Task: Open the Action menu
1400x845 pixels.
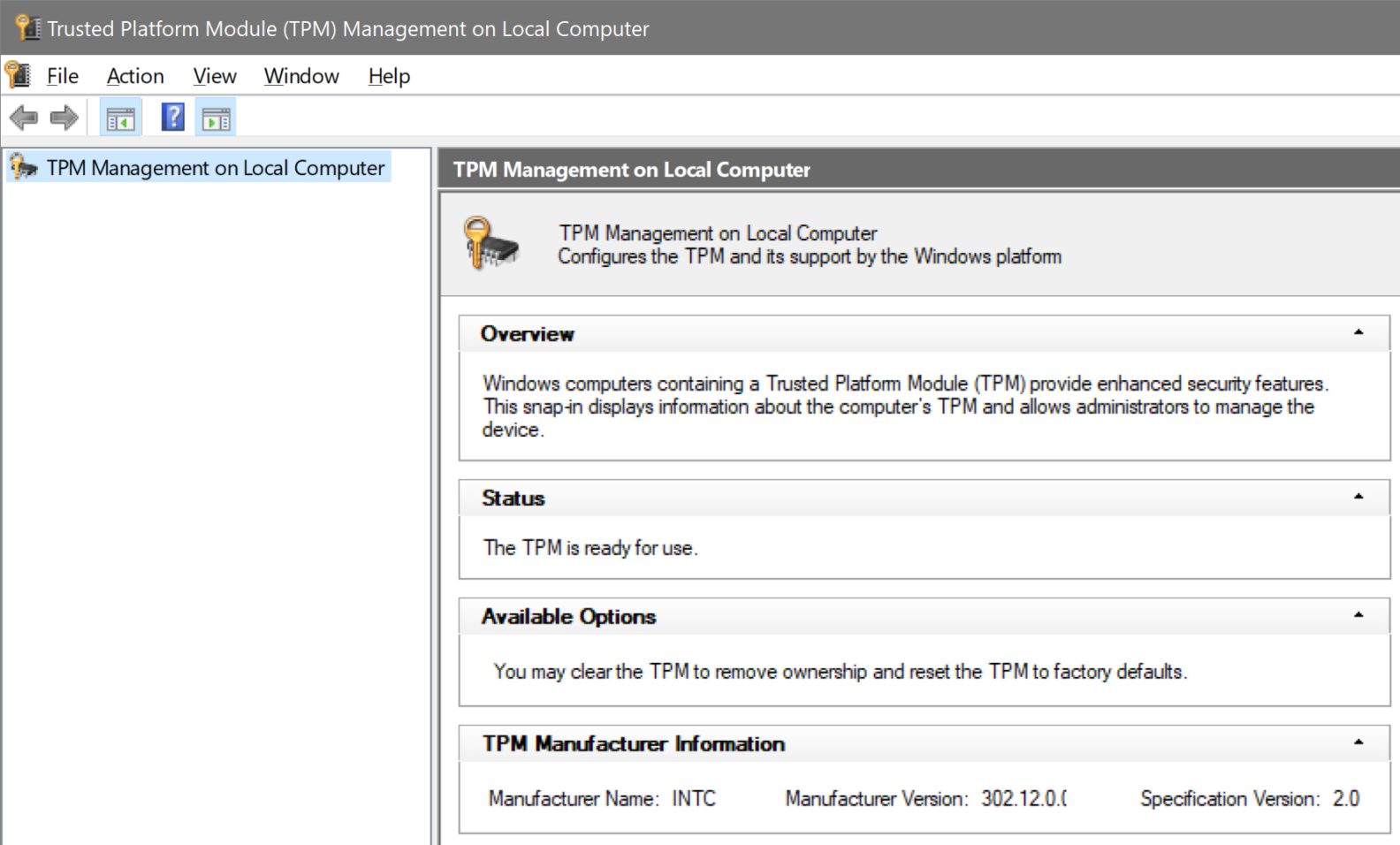Action: [x=135, y=76]
